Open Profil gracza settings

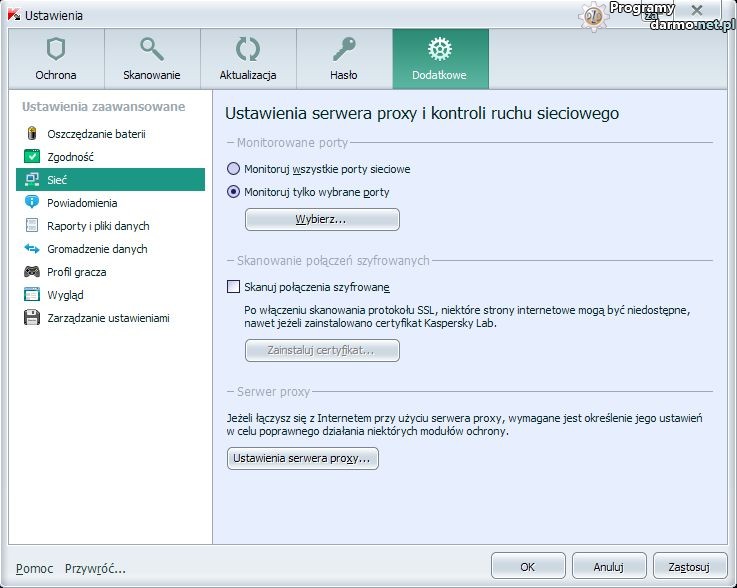coord(110,272)
